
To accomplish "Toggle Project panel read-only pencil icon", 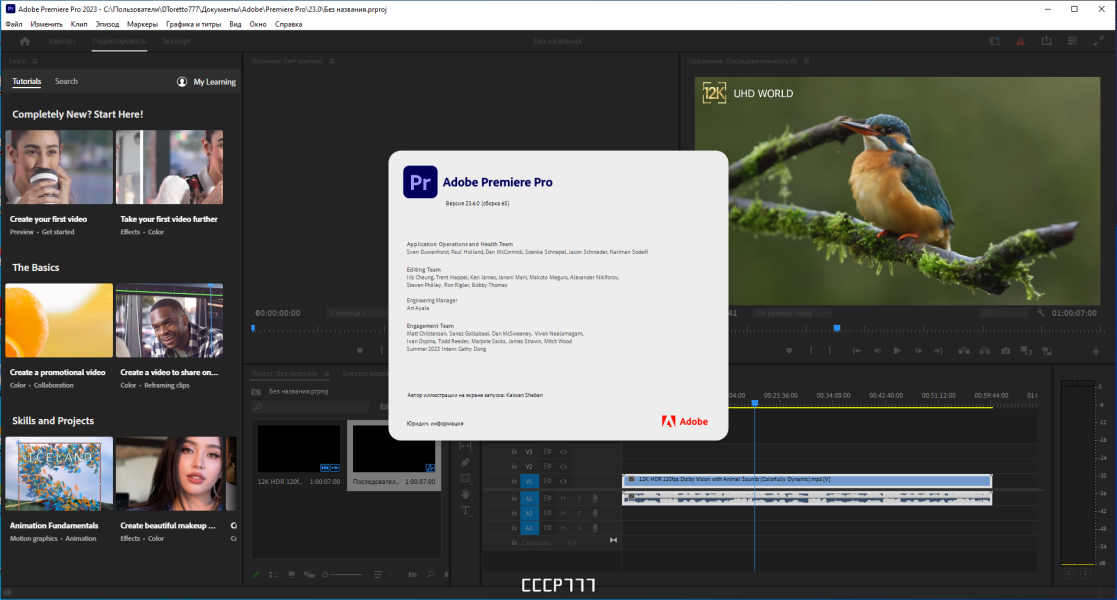I will 256,574.
